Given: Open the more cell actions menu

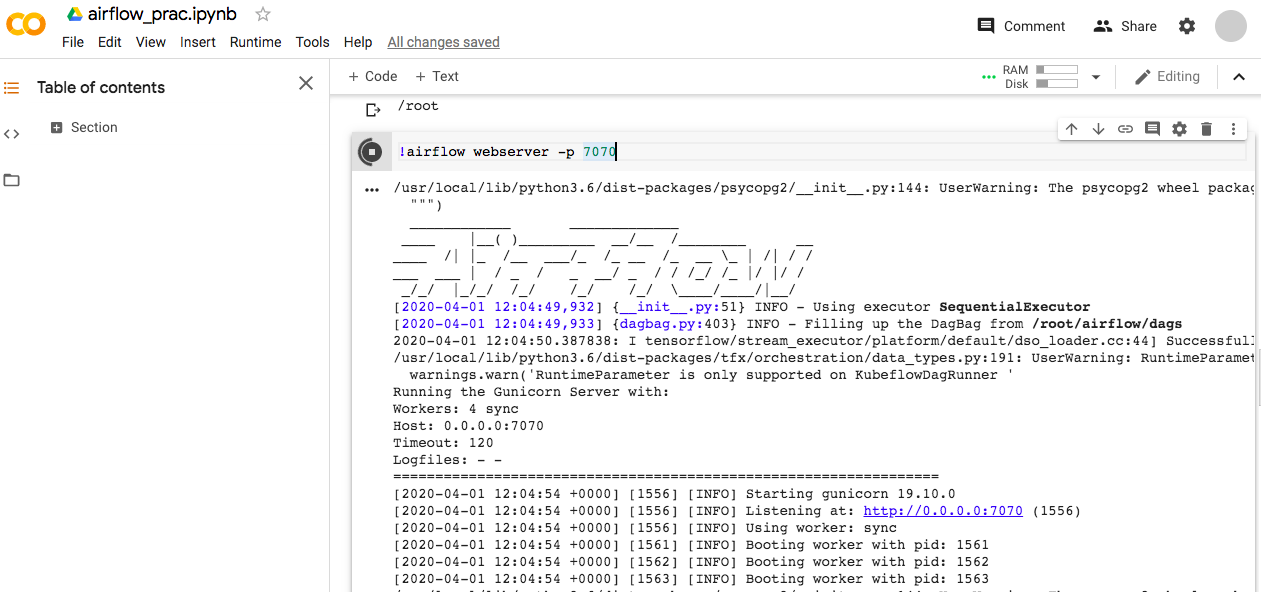Looking at the screenshot, I should click(1233, 128).
